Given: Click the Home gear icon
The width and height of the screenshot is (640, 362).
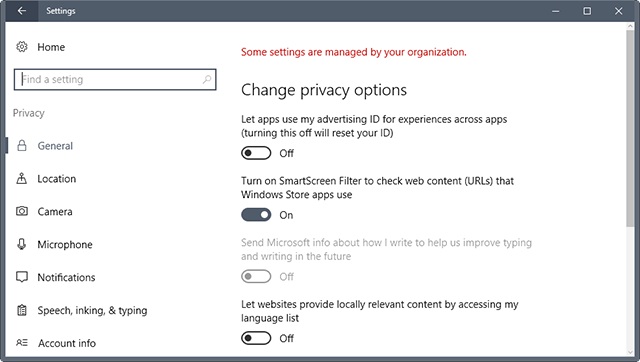Looking at the screenshot, I should (x=22, y=47).
